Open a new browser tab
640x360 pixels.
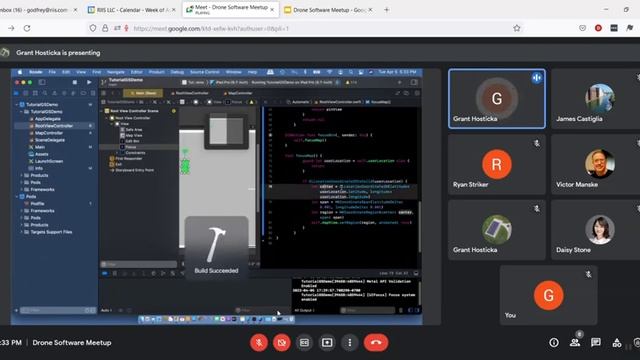coord(387,10)
